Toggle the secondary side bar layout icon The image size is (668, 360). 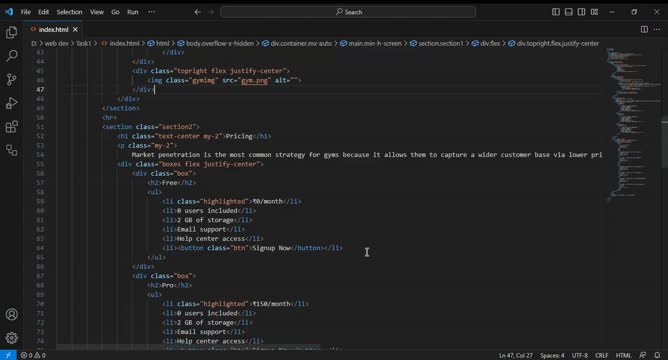coord(581,12)
